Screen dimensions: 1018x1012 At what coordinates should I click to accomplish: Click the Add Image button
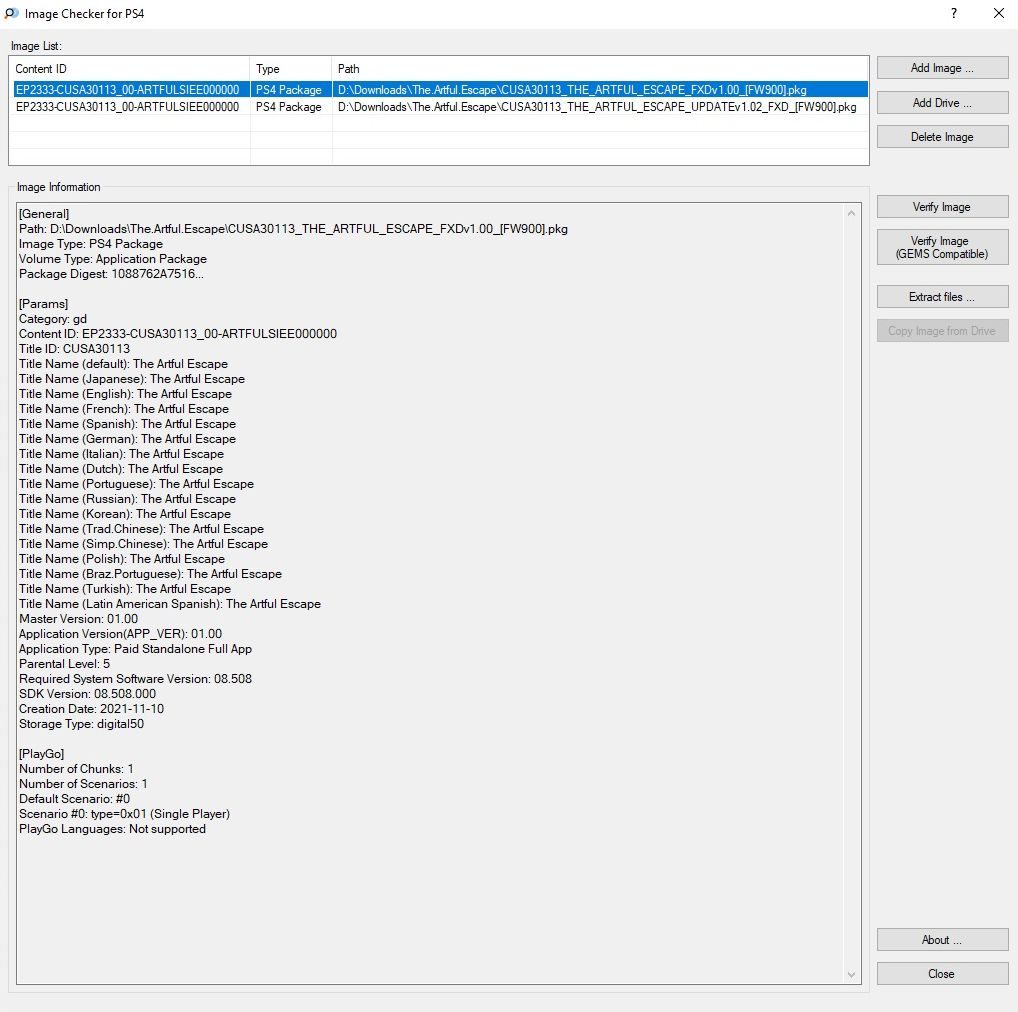click(942, 68)
